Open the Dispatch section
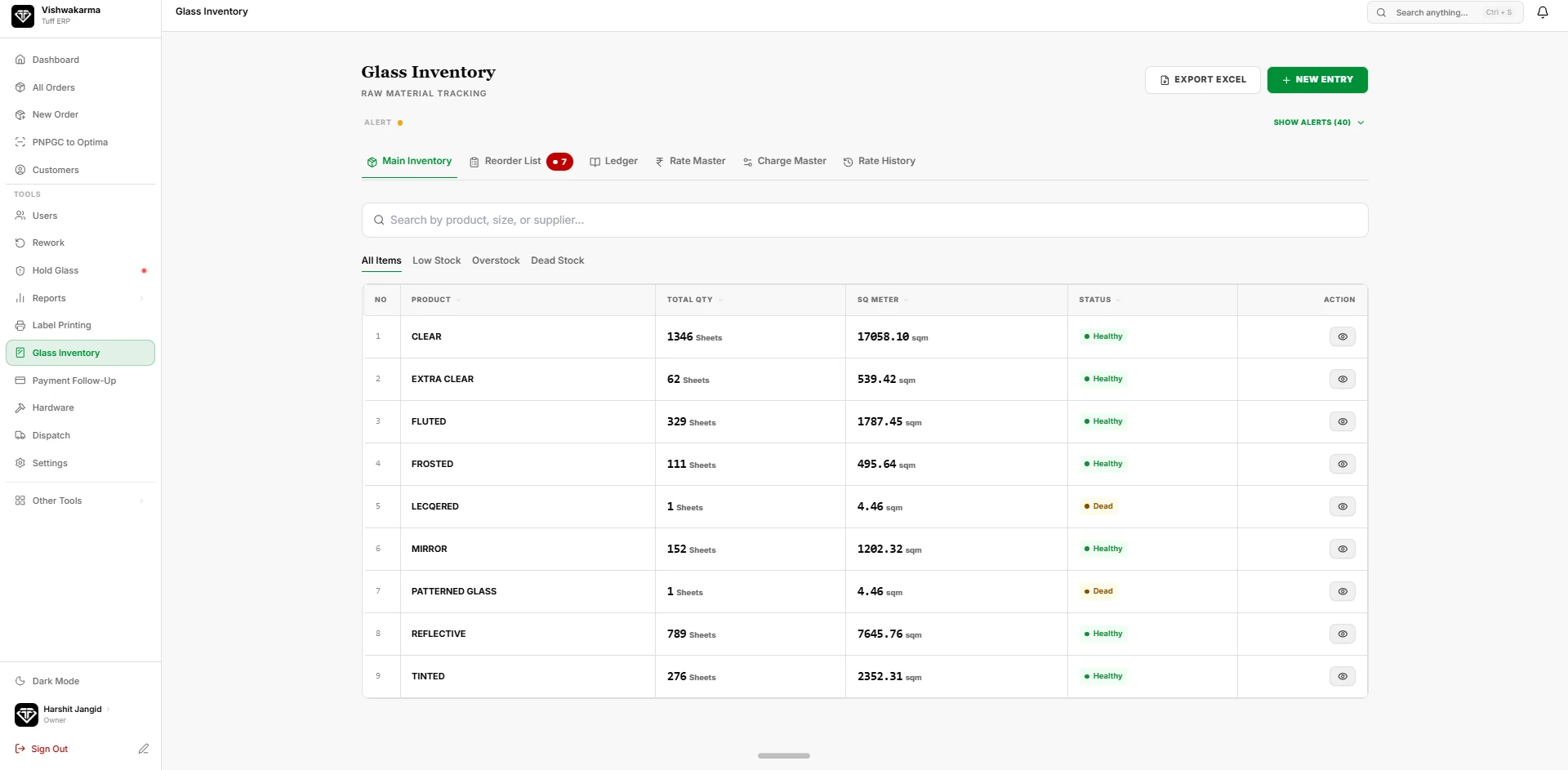The height and width of the screenshot is (770, 1568). point(80,435)
